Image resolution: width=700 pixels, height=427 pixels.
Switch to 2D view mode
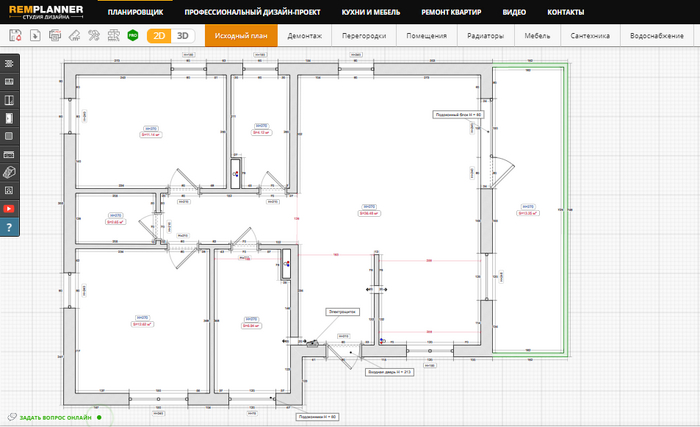[158, 35]
